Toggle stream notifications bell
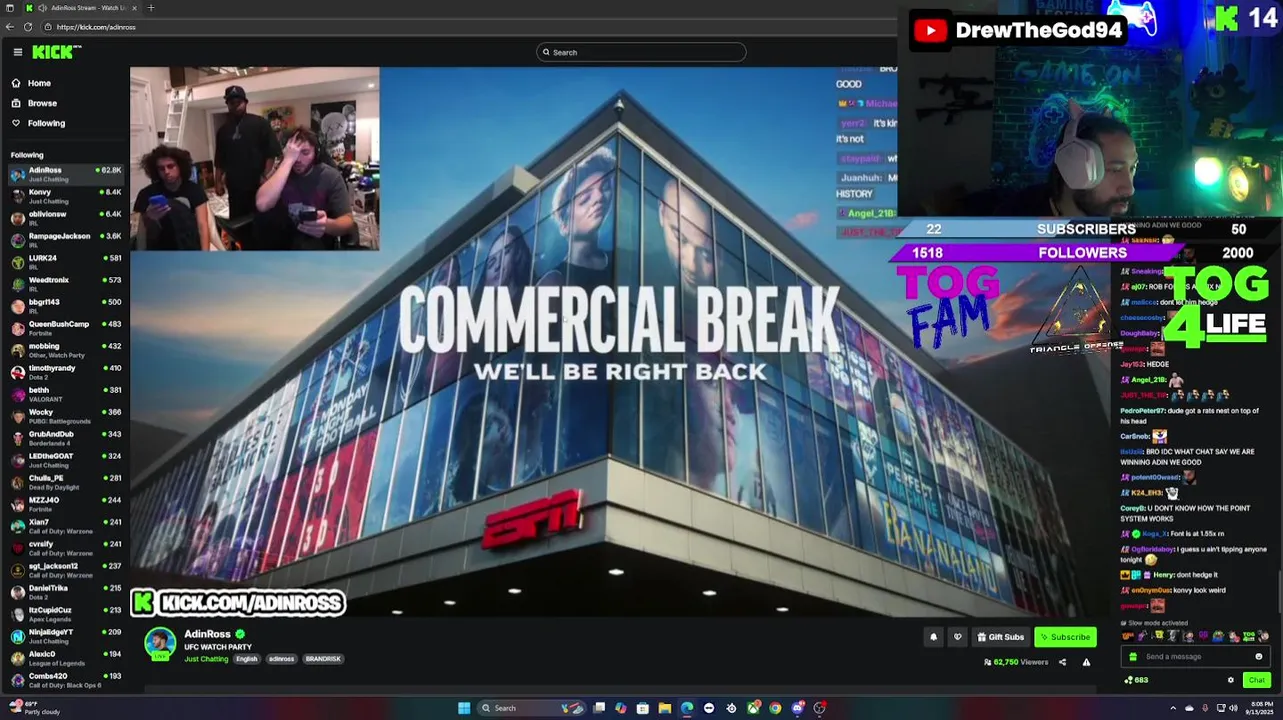This screenshot has width=1283, height=720. pos(933,637)
